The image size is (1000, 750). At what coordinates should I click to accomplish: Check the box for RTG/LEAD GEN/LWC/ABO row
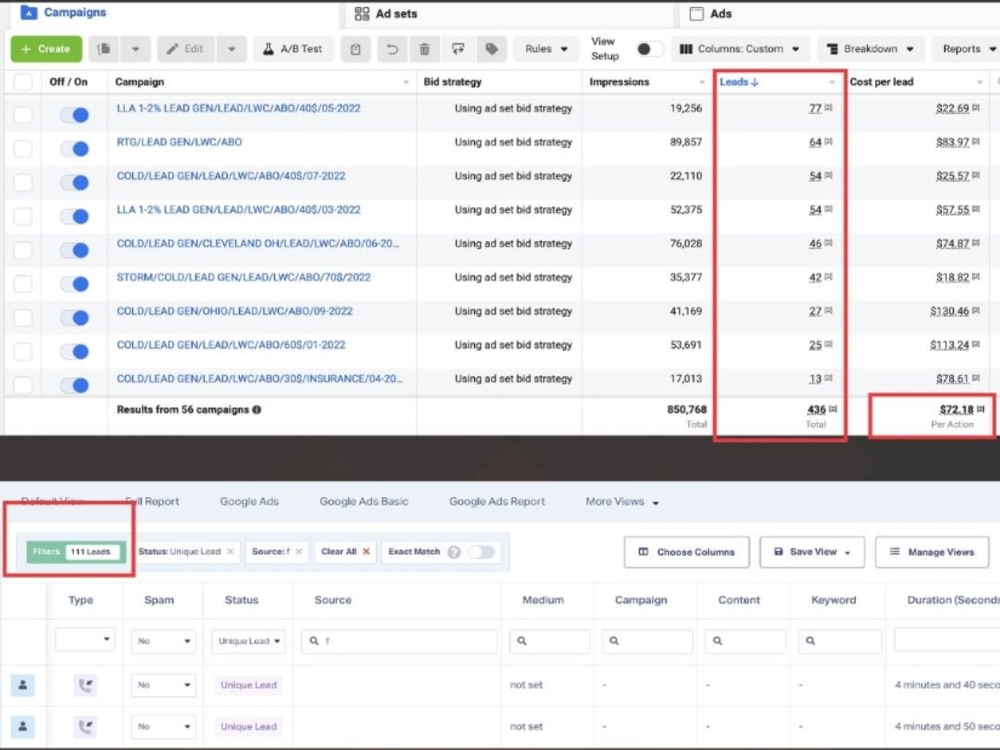23,149
